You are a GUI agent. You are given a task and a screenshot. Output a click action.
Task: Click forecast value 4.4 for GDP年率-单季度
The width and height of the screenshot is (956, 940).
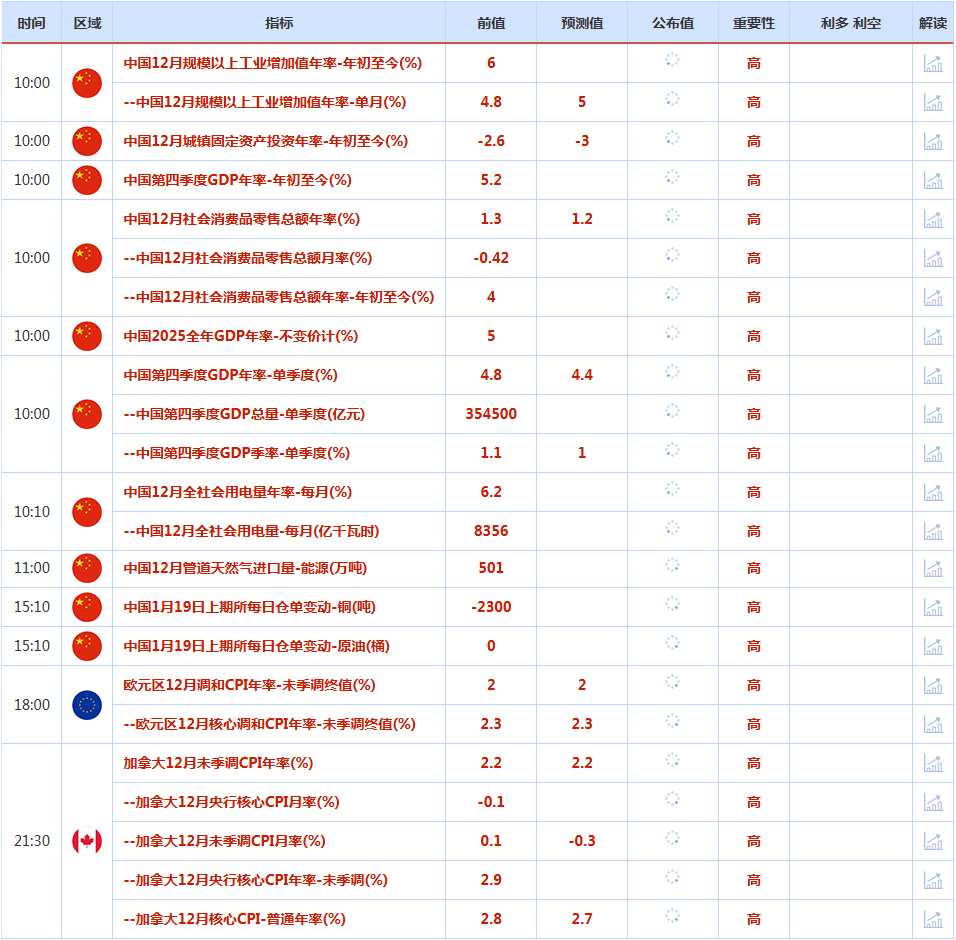point(582,375)
